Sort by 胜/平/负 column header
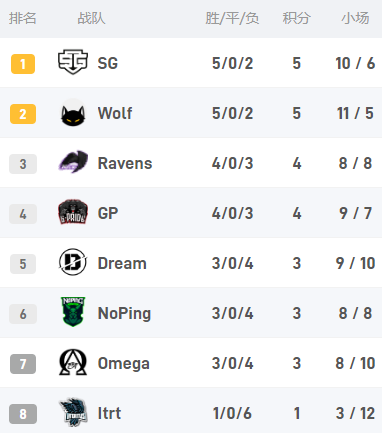 (x=232, y=18)
